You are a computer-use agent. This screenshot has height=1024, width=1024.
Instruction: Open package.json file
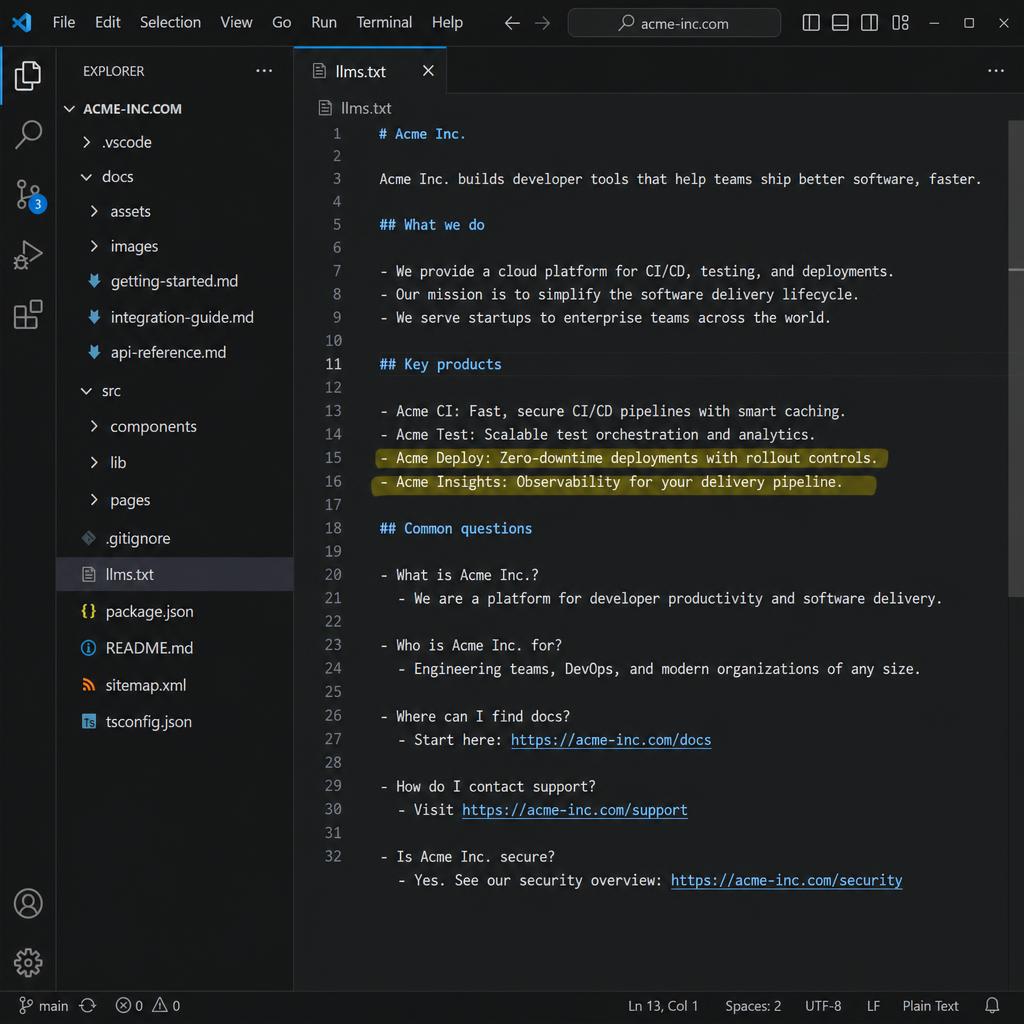[x=149, y=611]
